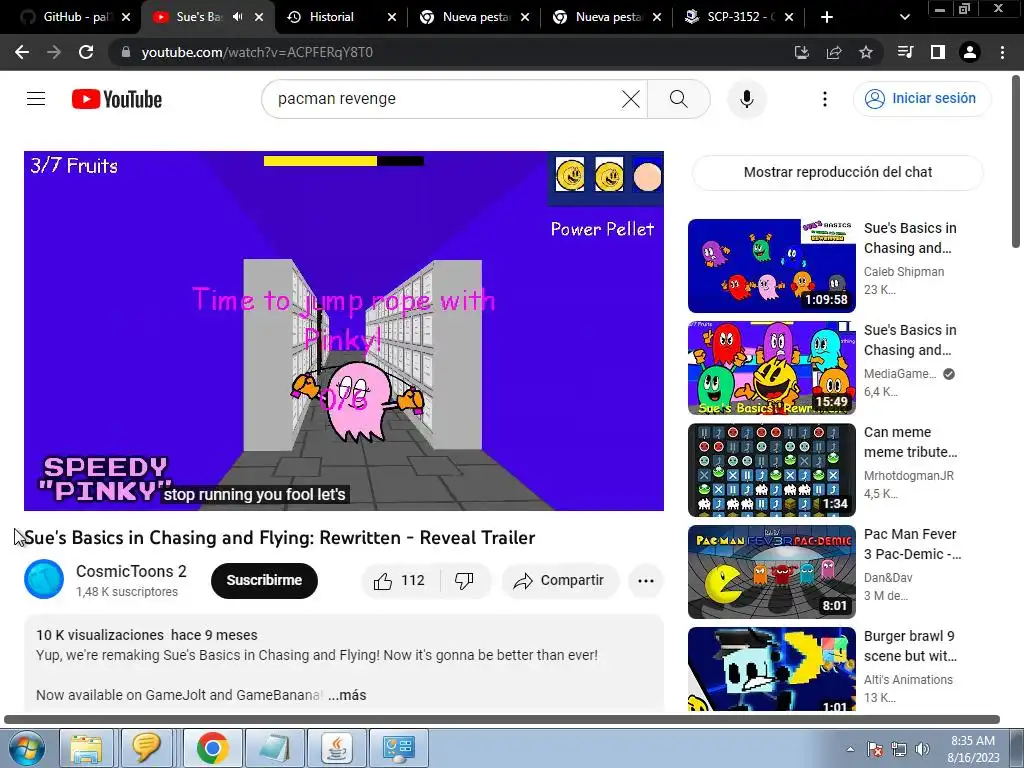Open a new tab with the plus button
The height and width of the screenshot is (768, 1024).
point(827,17)
